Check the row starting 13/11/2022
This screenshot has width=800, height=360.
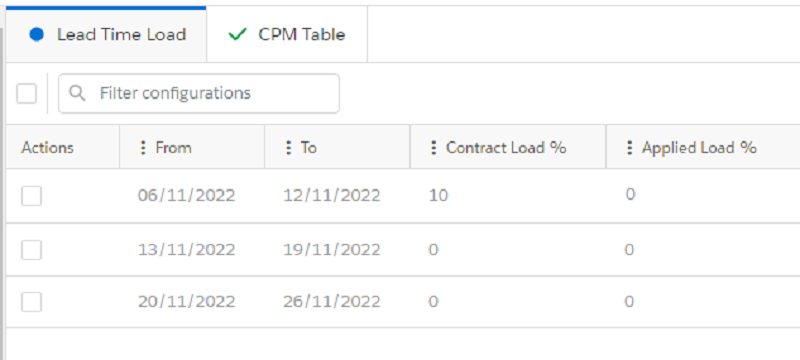pyautogui.click(x=31, y=250)
